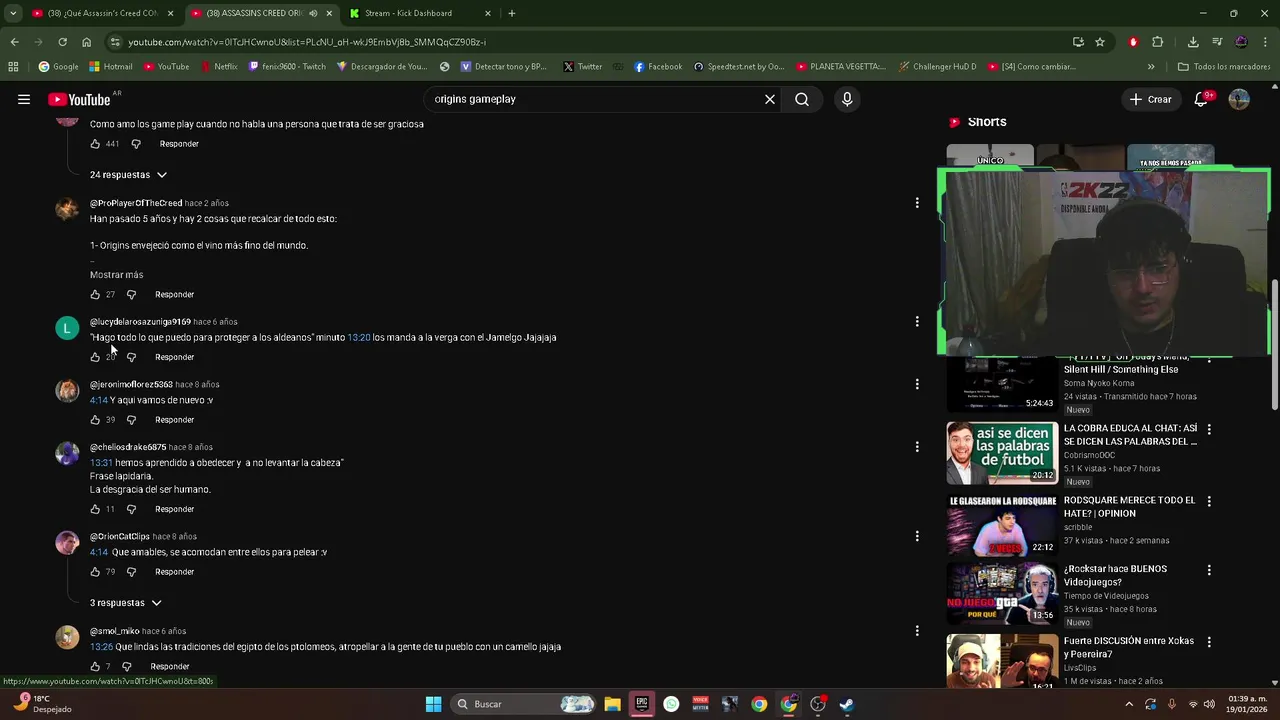Like @jeronimoflorez5363's comment
The height and width of the screenshot is (720, 1280).
tap(95, 420)
